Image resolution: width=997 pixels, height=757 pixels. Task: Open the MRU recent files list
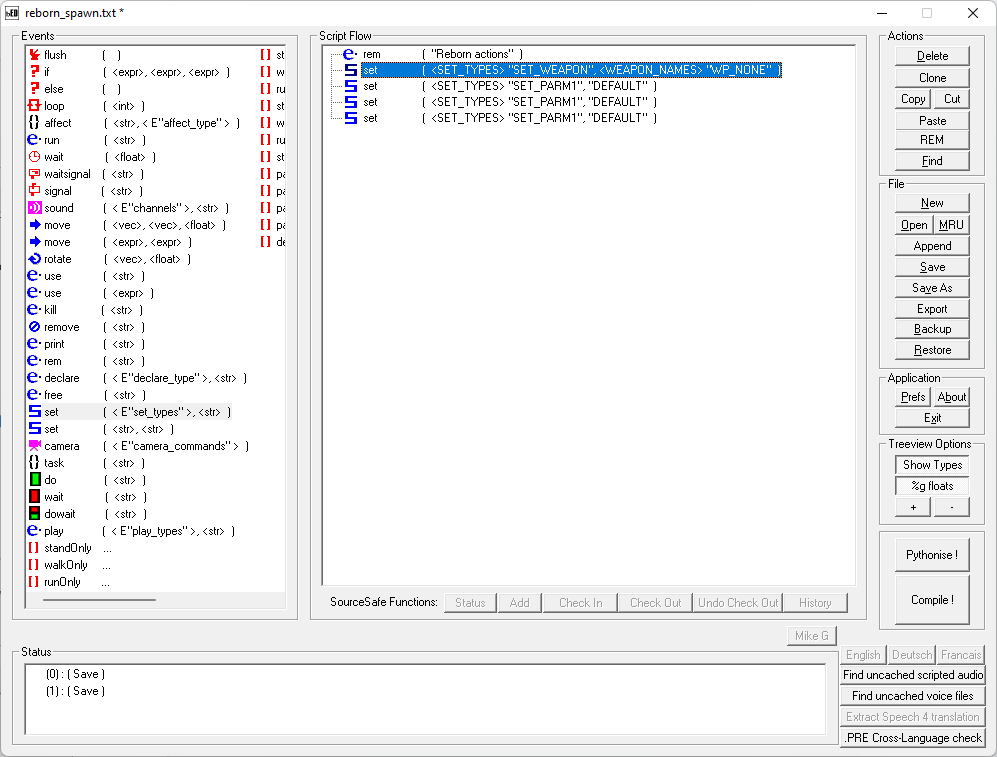click(x=951, y=225)
